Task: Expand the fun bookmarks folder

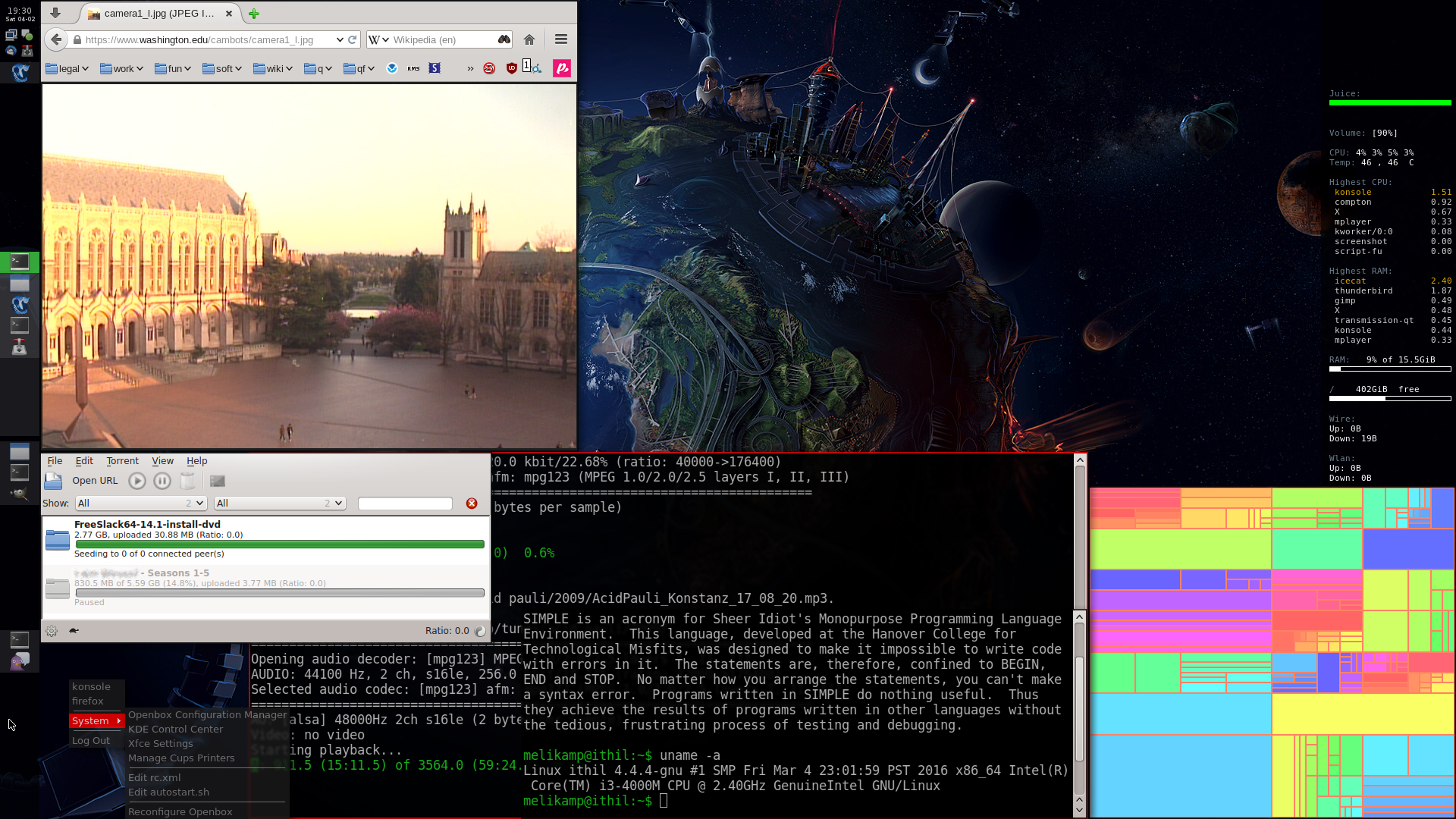Action: (x=173, y=68)
